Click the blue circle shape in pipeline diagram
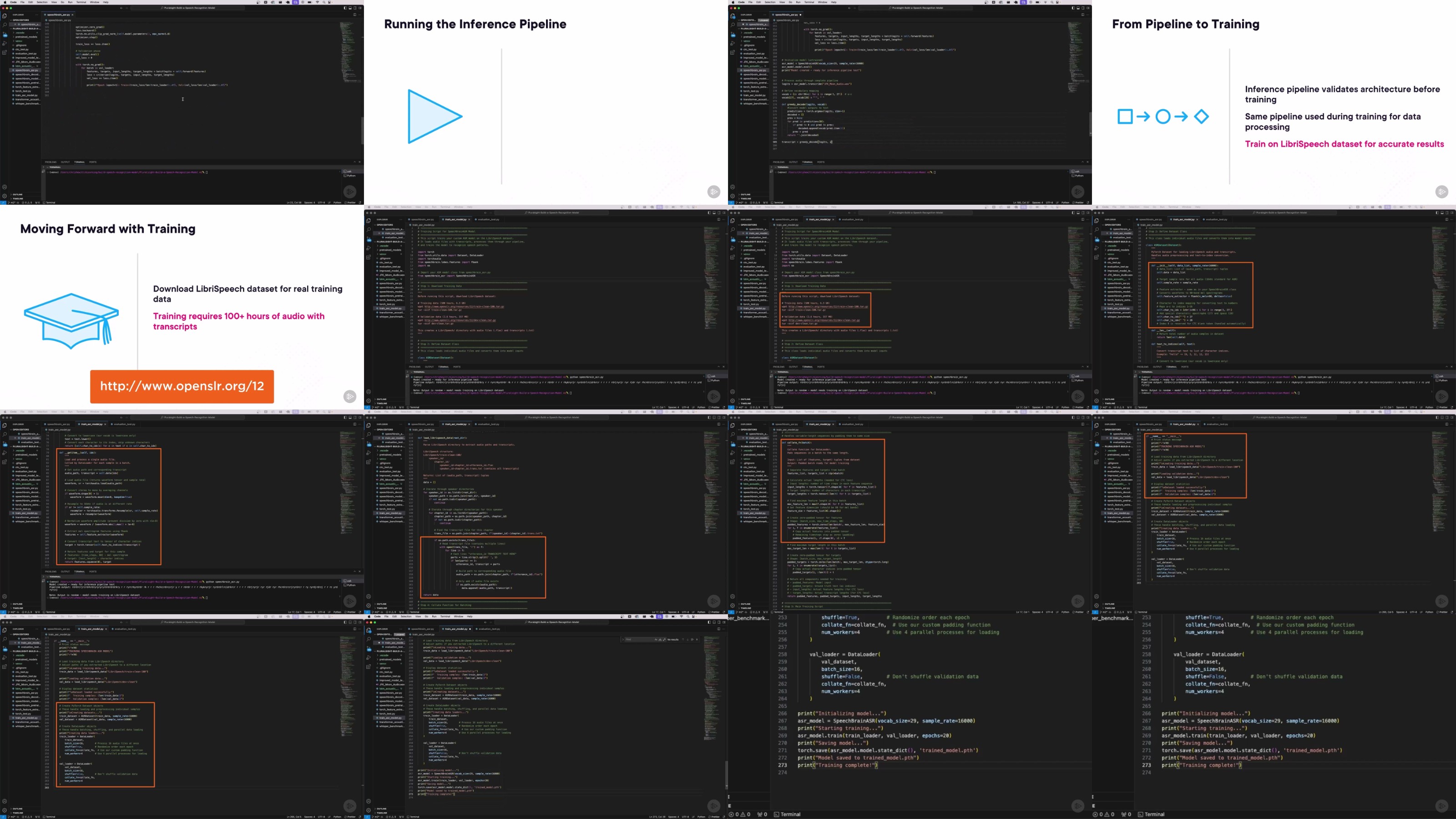 coord(1163,116)
